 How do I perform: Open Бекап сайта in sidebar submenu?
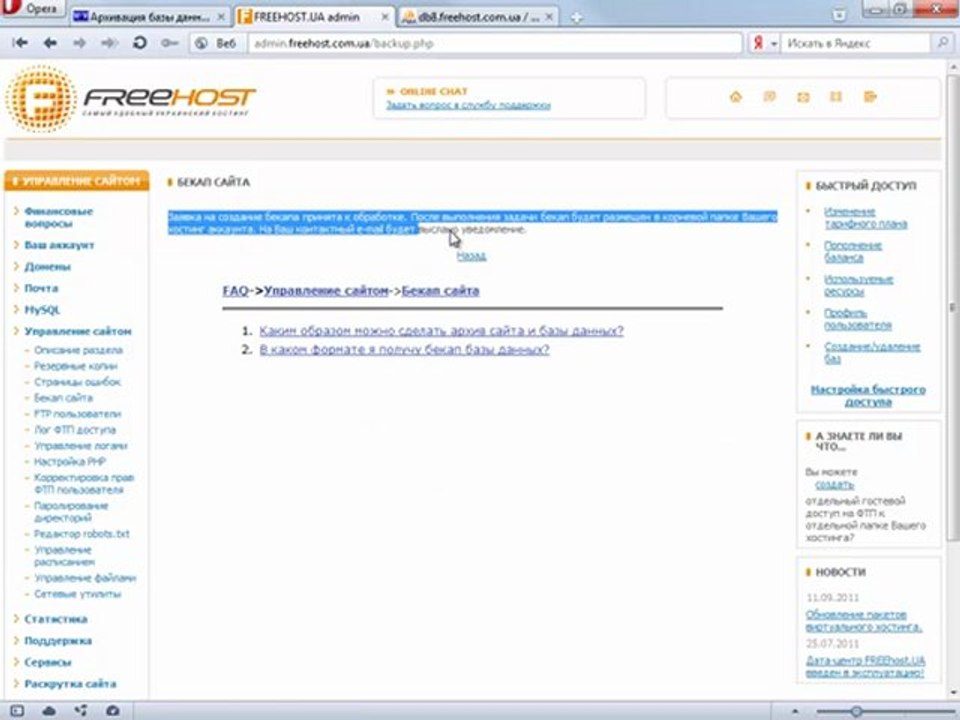(63, 398)
